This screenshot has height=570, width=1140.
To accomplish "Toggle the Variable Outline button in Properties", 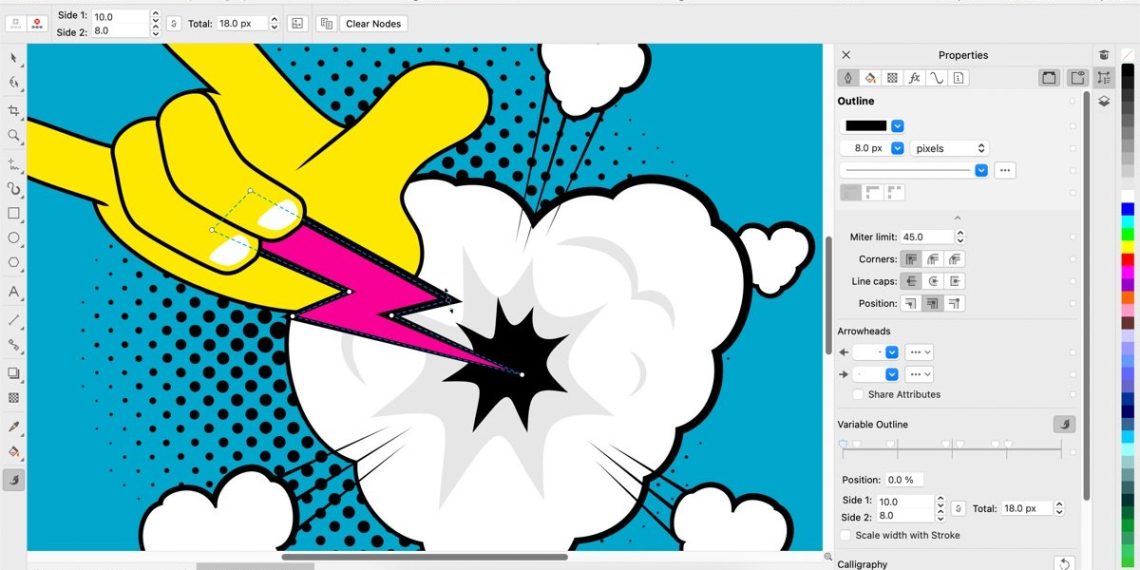I will tap(1064, 425).
